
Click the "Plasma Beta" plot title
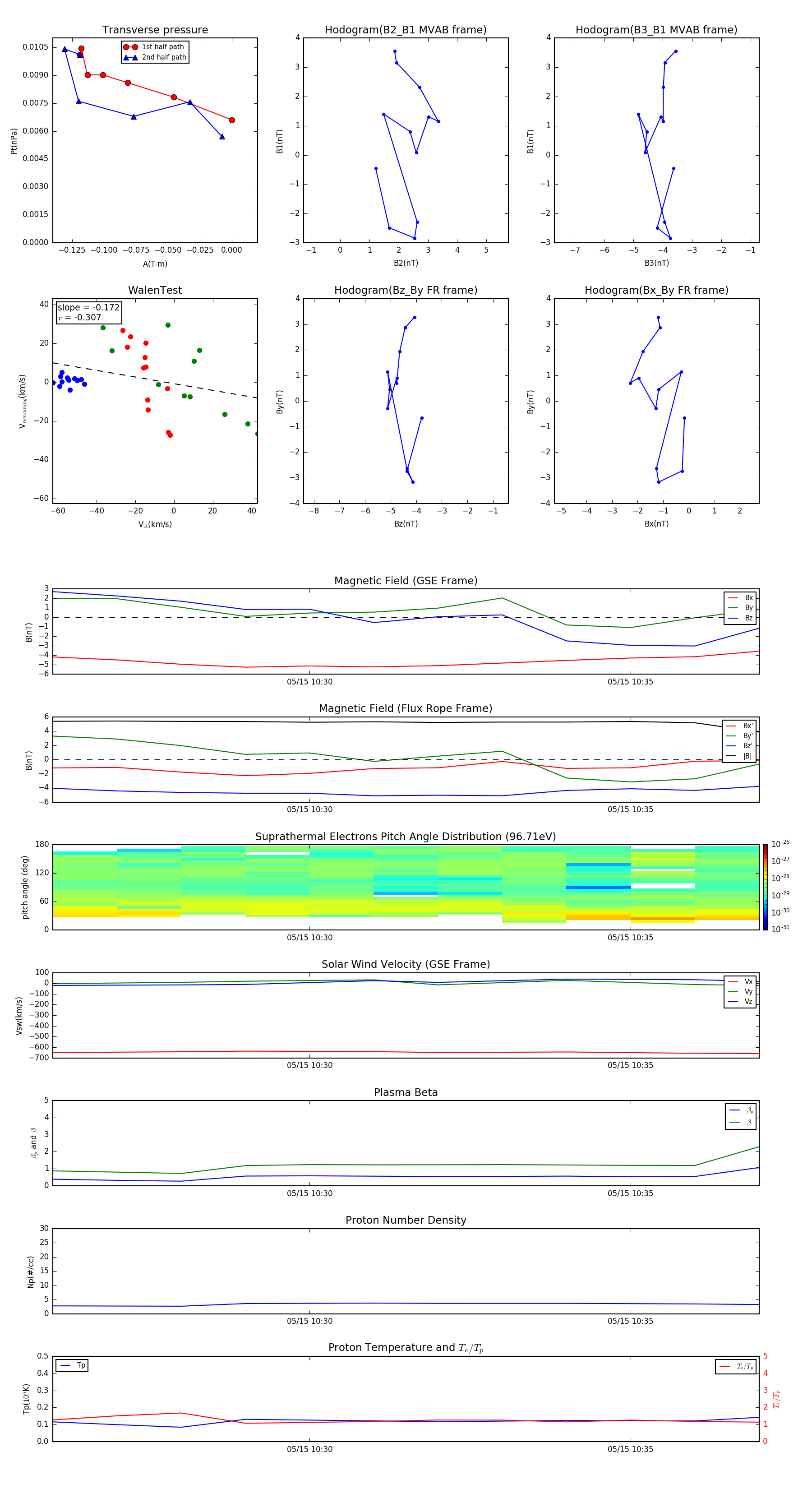click(x=406, y=1092)
